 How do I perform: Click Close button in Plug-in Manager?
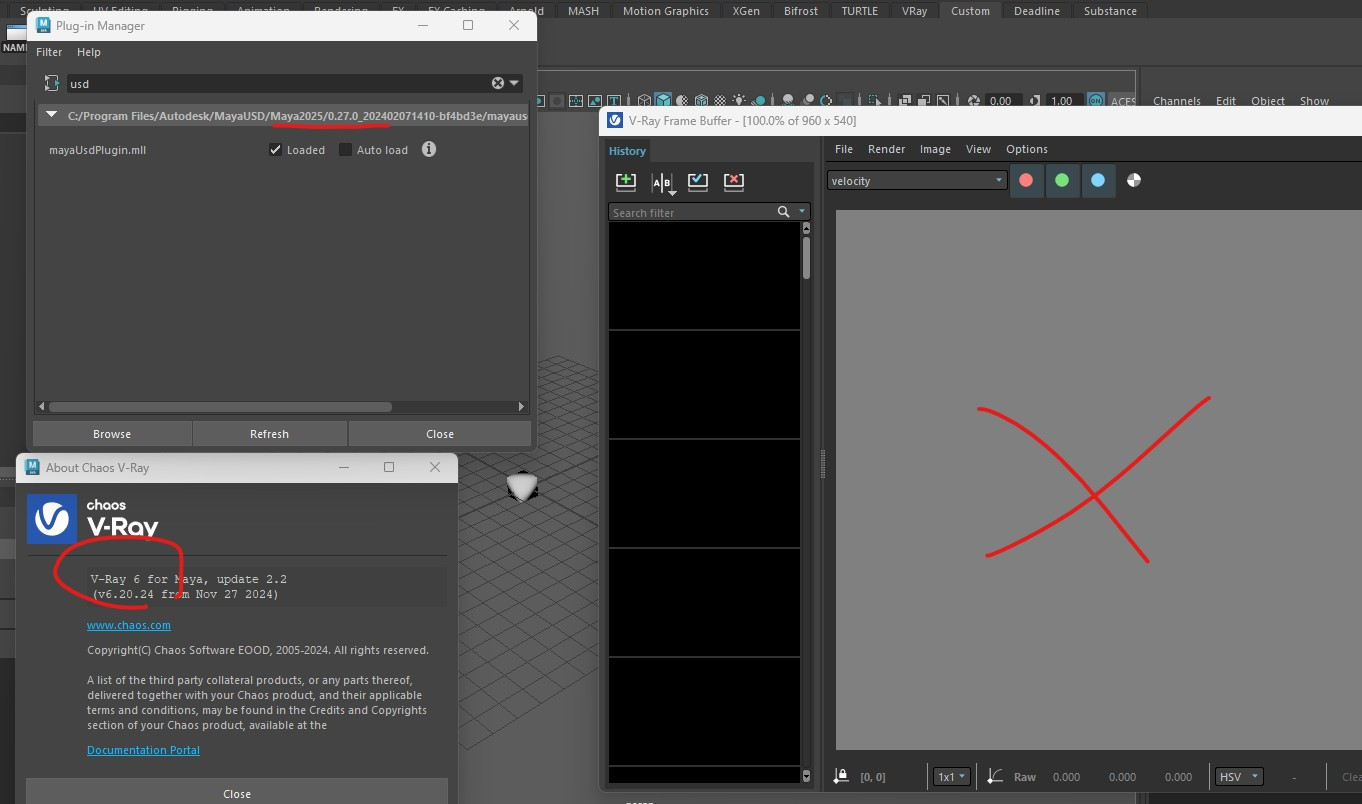click(440, 434)
